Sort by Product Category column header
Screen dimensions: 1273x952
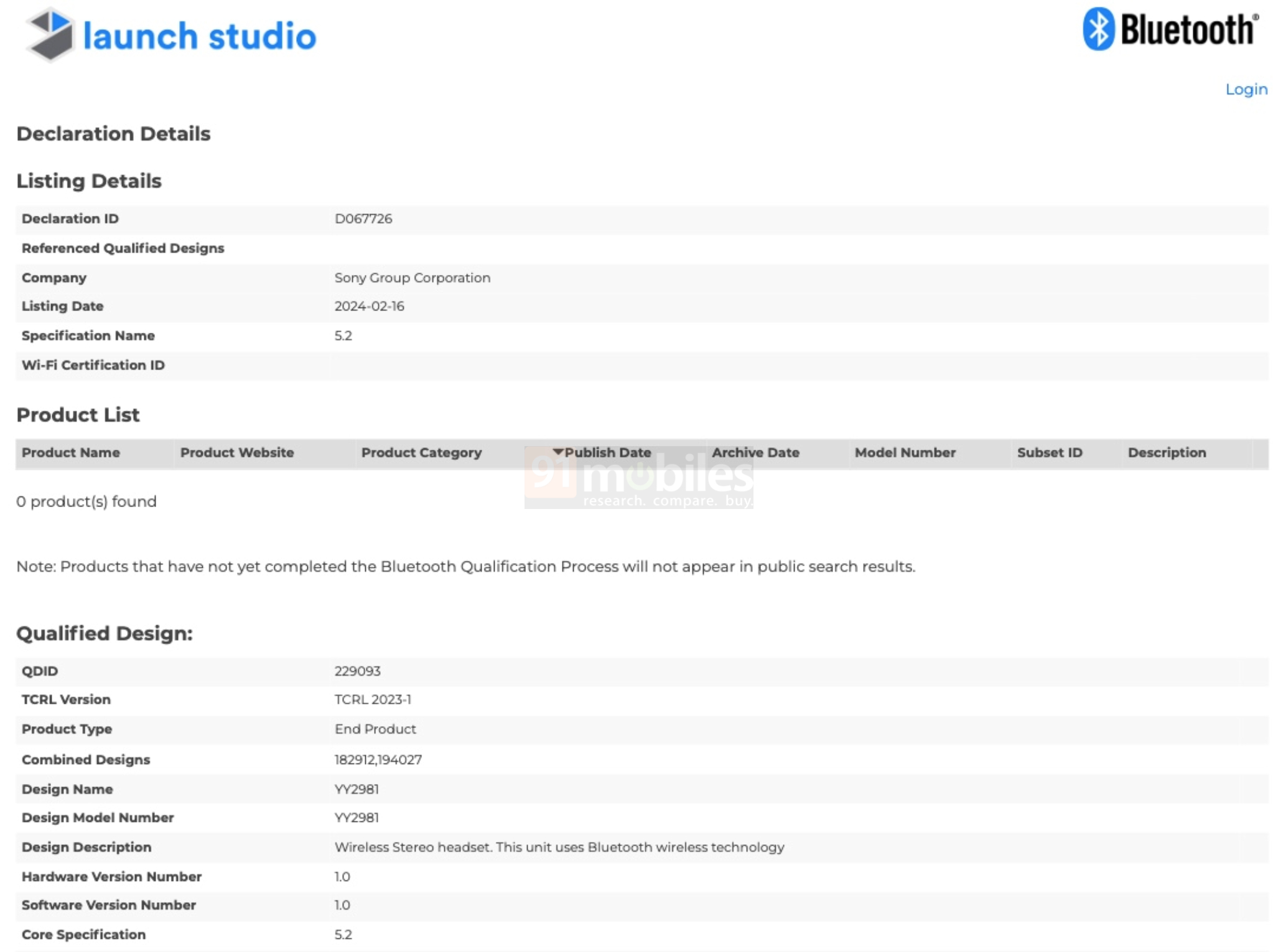(421, 453)
